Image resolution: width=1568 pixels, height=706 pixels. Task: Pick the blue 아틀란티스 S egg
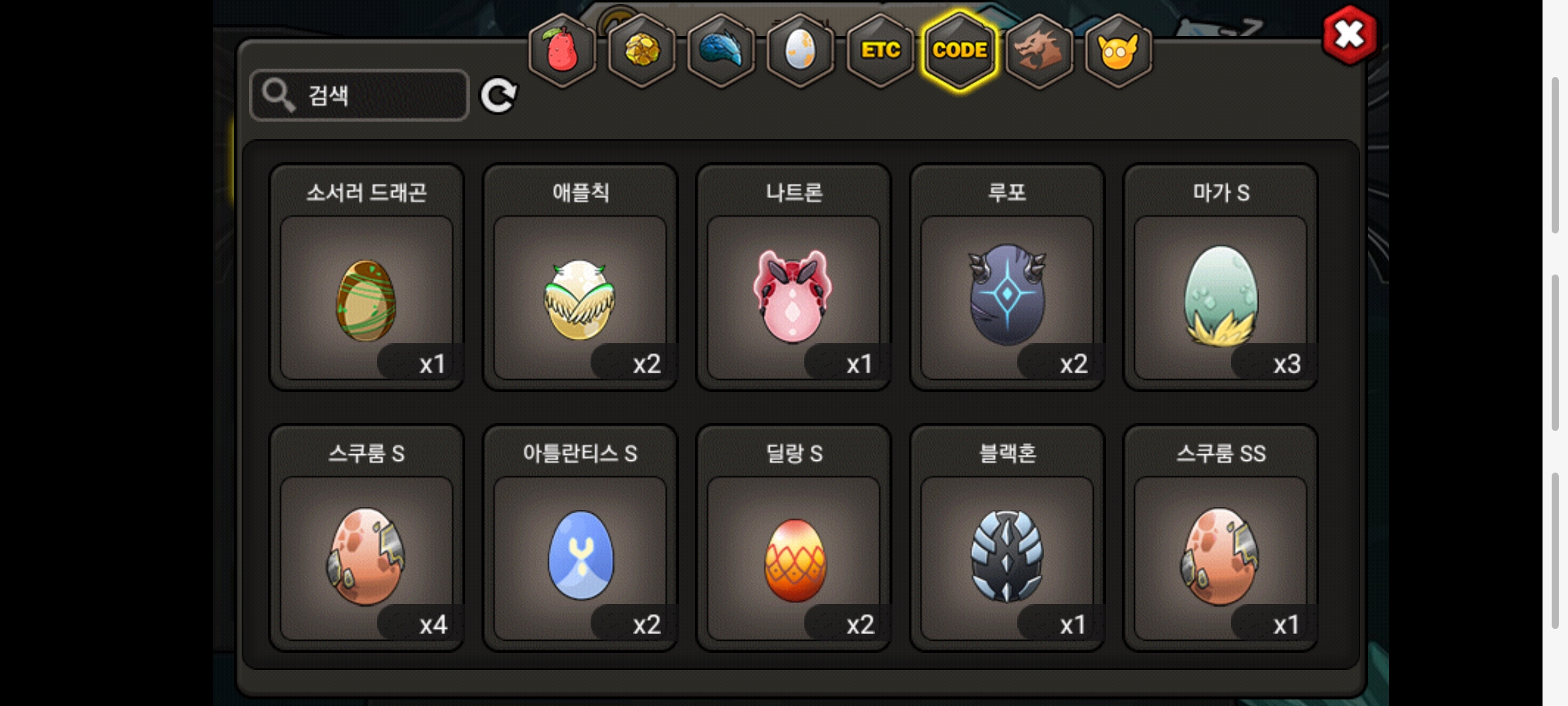pos(580,538)
